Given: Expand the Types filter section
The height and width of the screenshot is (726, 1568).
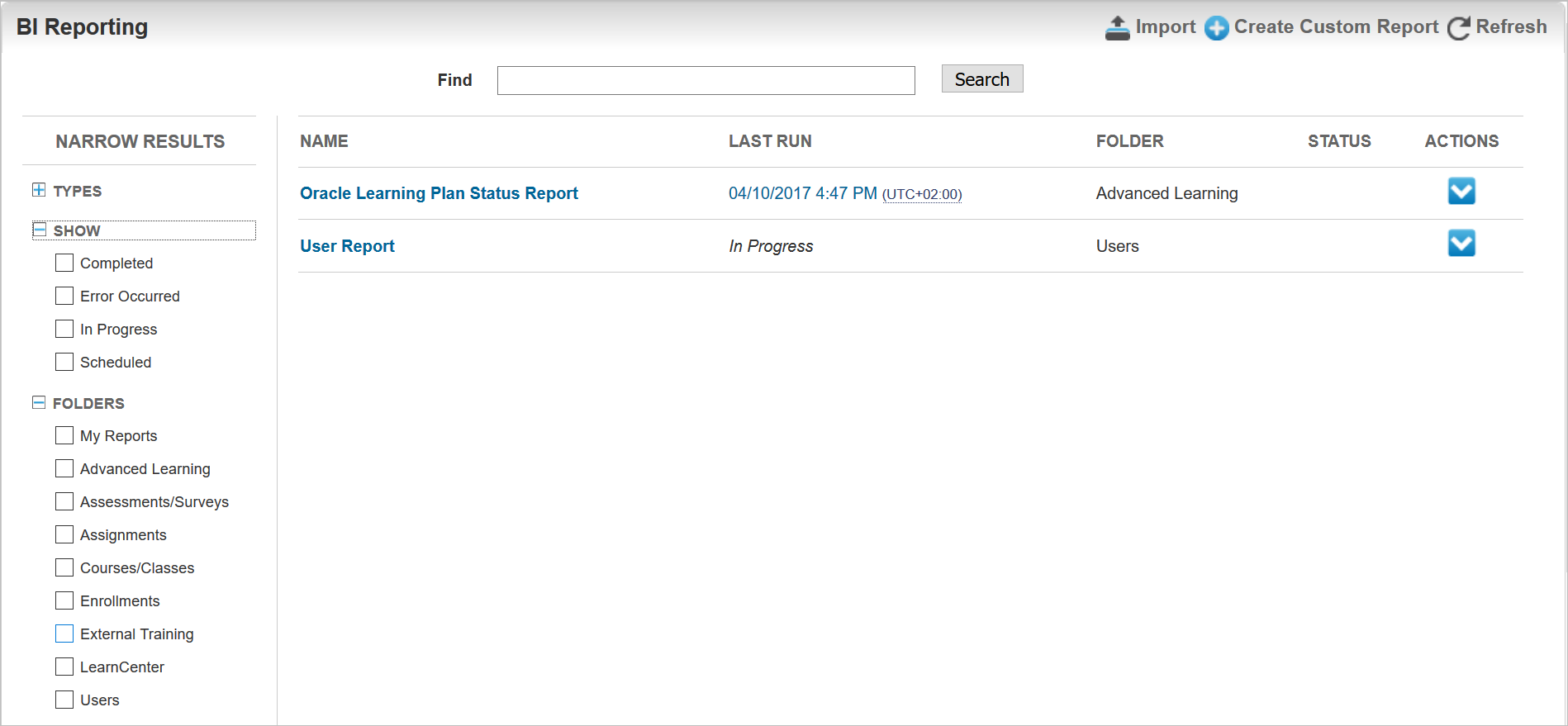Looking at the screenshot, I should (x=39, y=191).
